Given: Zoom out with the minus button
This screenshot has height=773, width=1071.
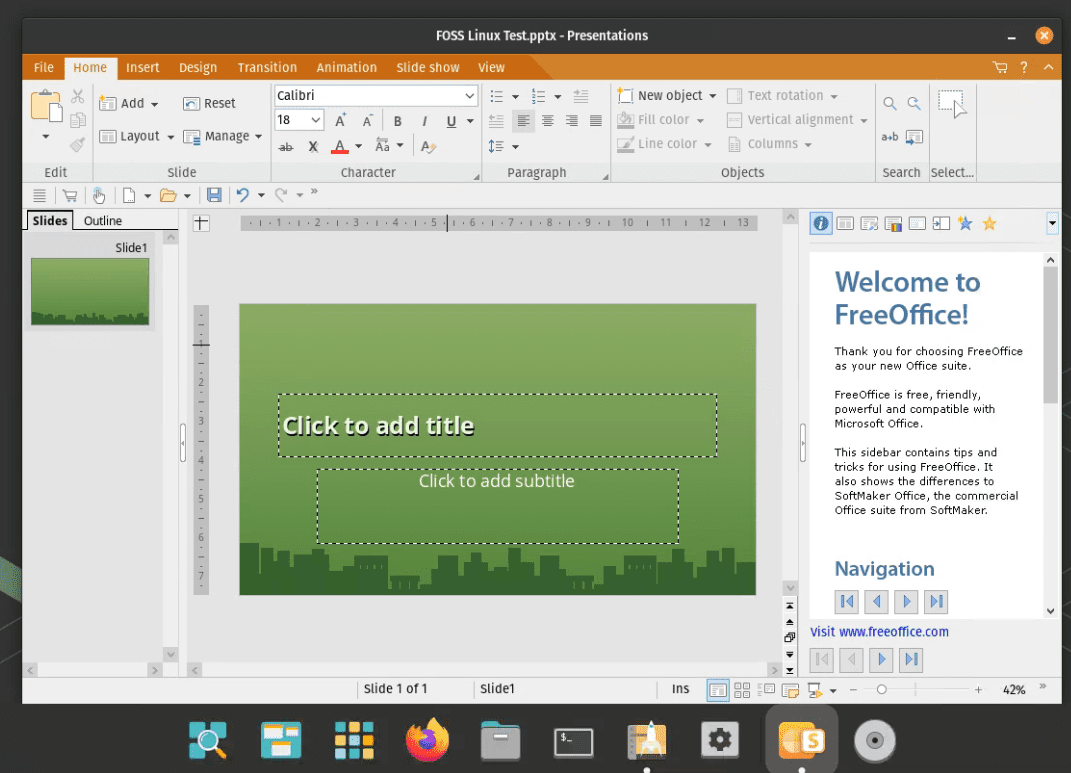Looking at the screenshot, I should point(853,690).
